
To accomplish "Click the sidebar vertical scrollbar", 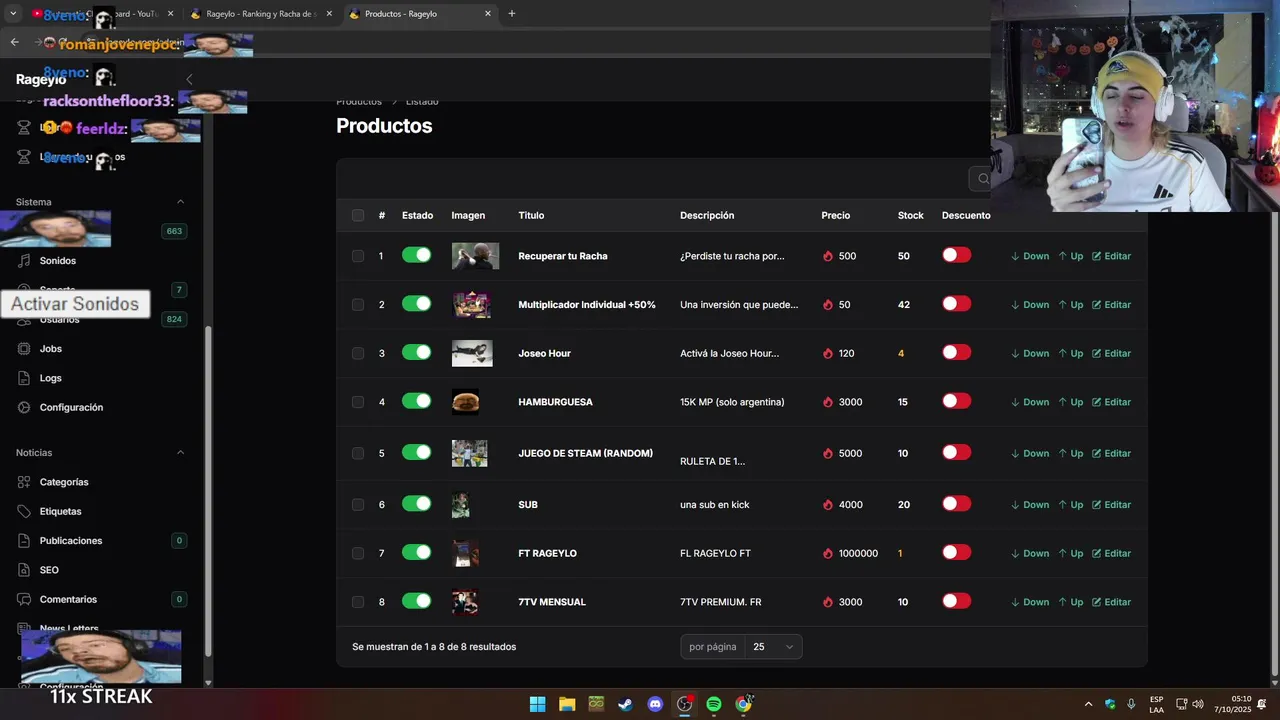I will click(208, 490).
